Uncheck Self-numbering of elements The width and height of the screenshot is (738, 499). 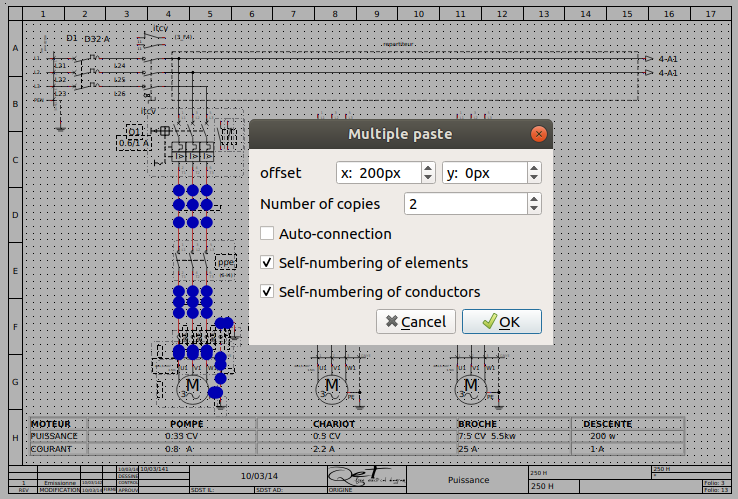[x=267, y=262]
